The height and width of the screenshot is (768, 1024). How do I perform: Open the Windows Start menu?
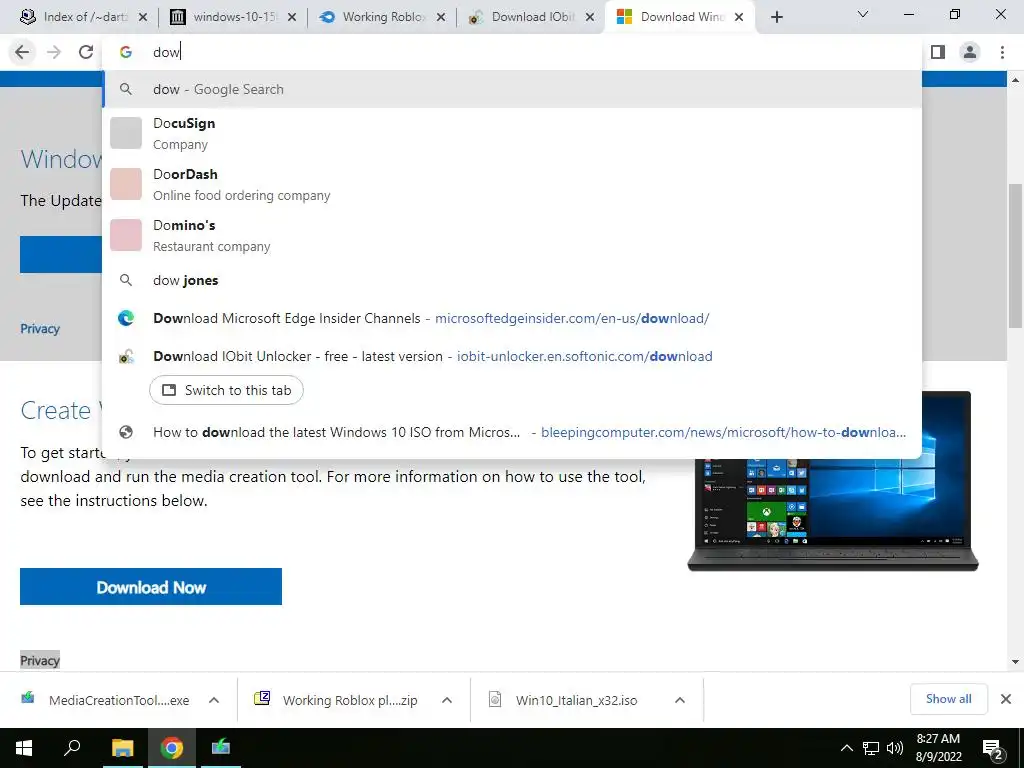pyautogui.click(x=24, y=748)
